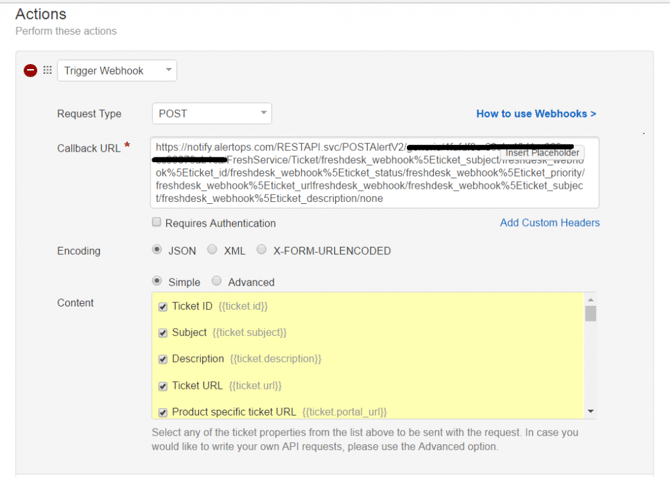The width and height of the screenshot is (670, 477).
Task: Toggle the Description checkbox
Action: 163,359
